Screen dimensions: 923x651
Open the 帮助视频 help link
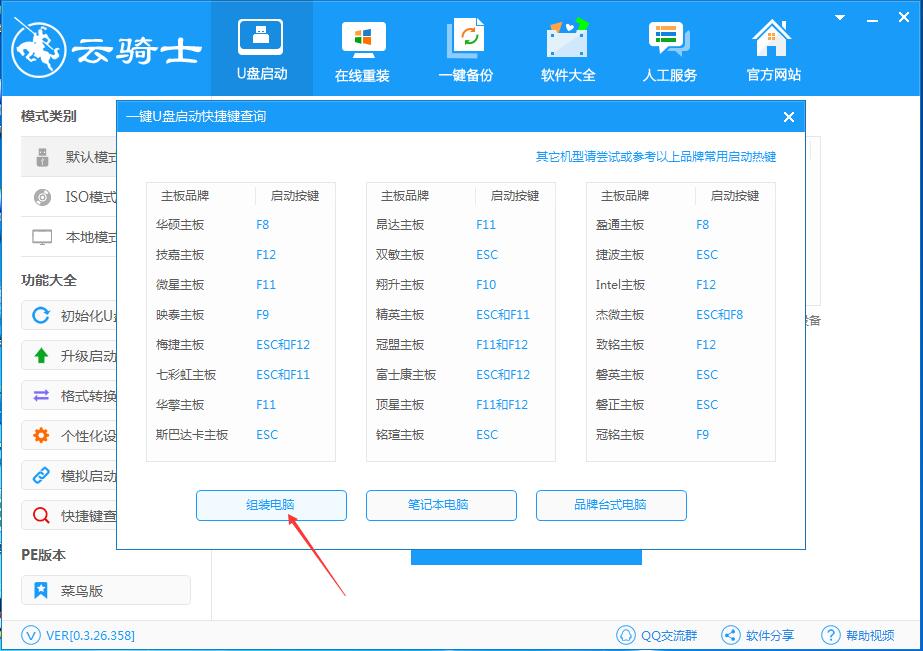click(858, 636)
